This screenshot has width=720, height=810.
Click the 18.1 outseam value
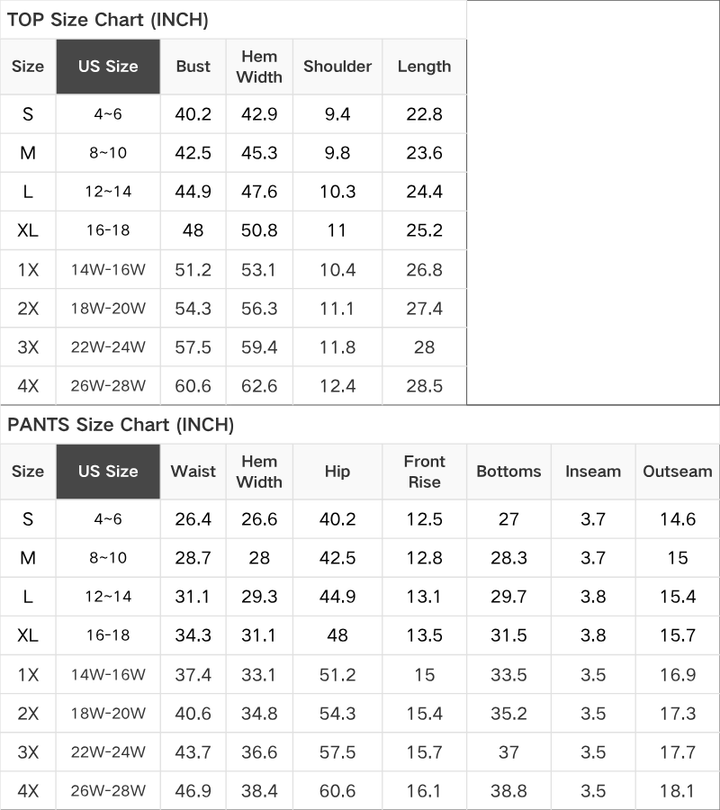(x=677, y=791)
